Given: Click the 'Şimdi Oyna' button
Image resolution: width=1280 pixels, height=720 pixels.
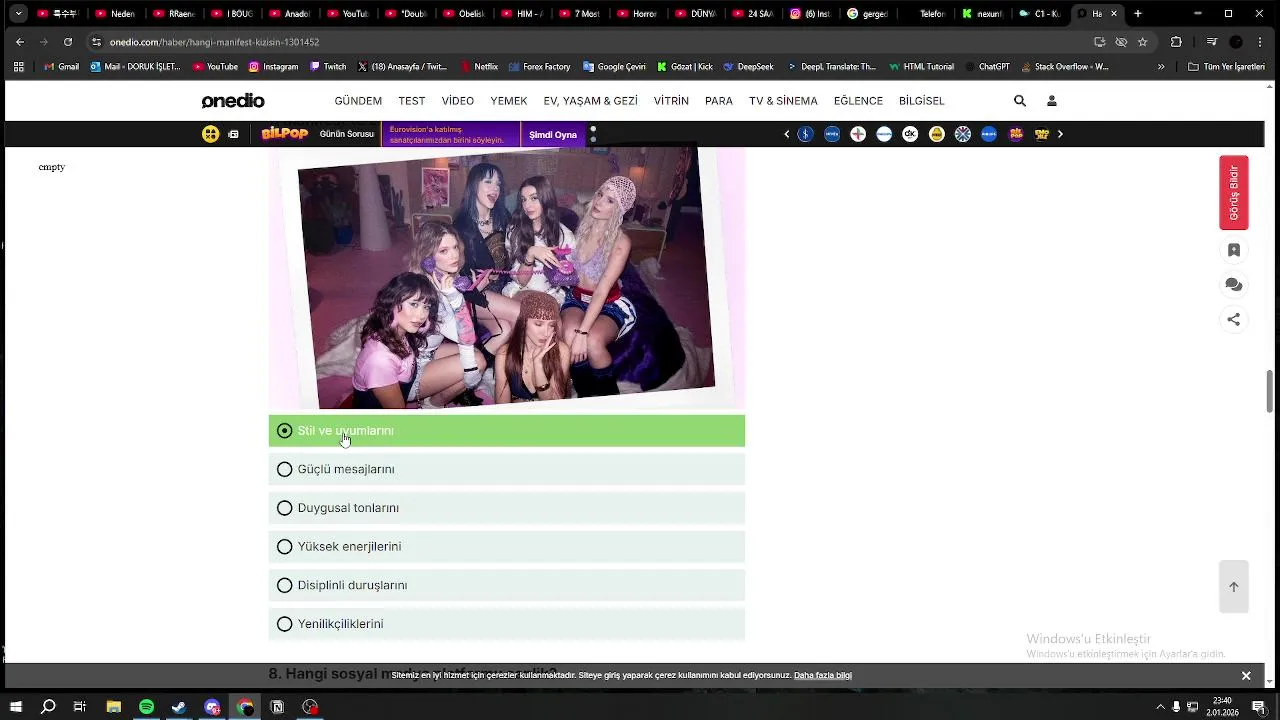Looking at the screenshot, I should pos(553,135).
